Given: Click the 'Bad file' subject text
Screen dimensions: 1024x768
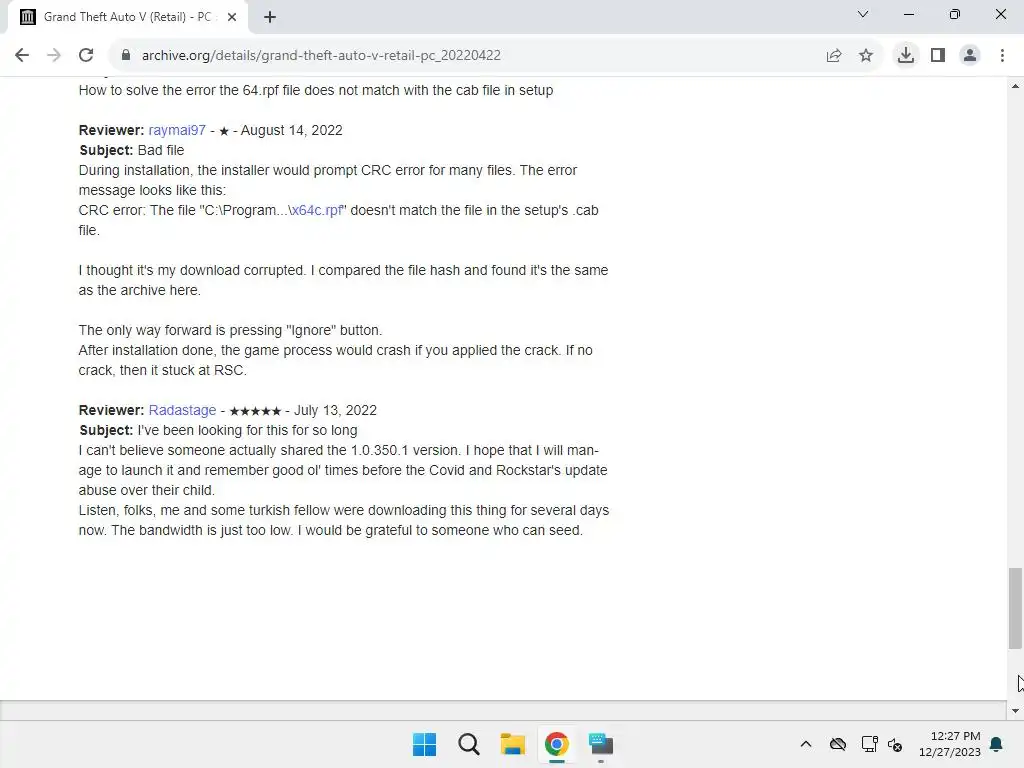Looking at the screenshot, I should [161, 150].
